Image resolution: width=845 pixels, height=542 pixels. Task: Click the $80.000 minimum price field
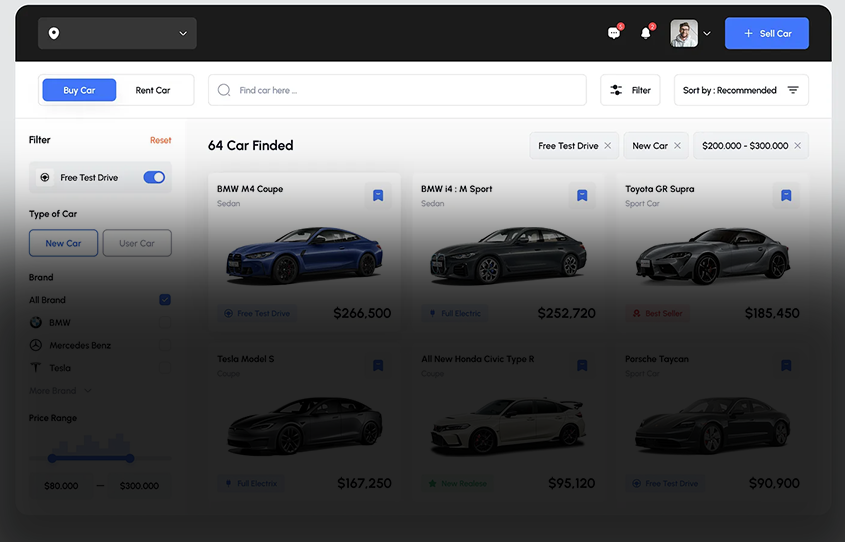[x=61, y=485]
